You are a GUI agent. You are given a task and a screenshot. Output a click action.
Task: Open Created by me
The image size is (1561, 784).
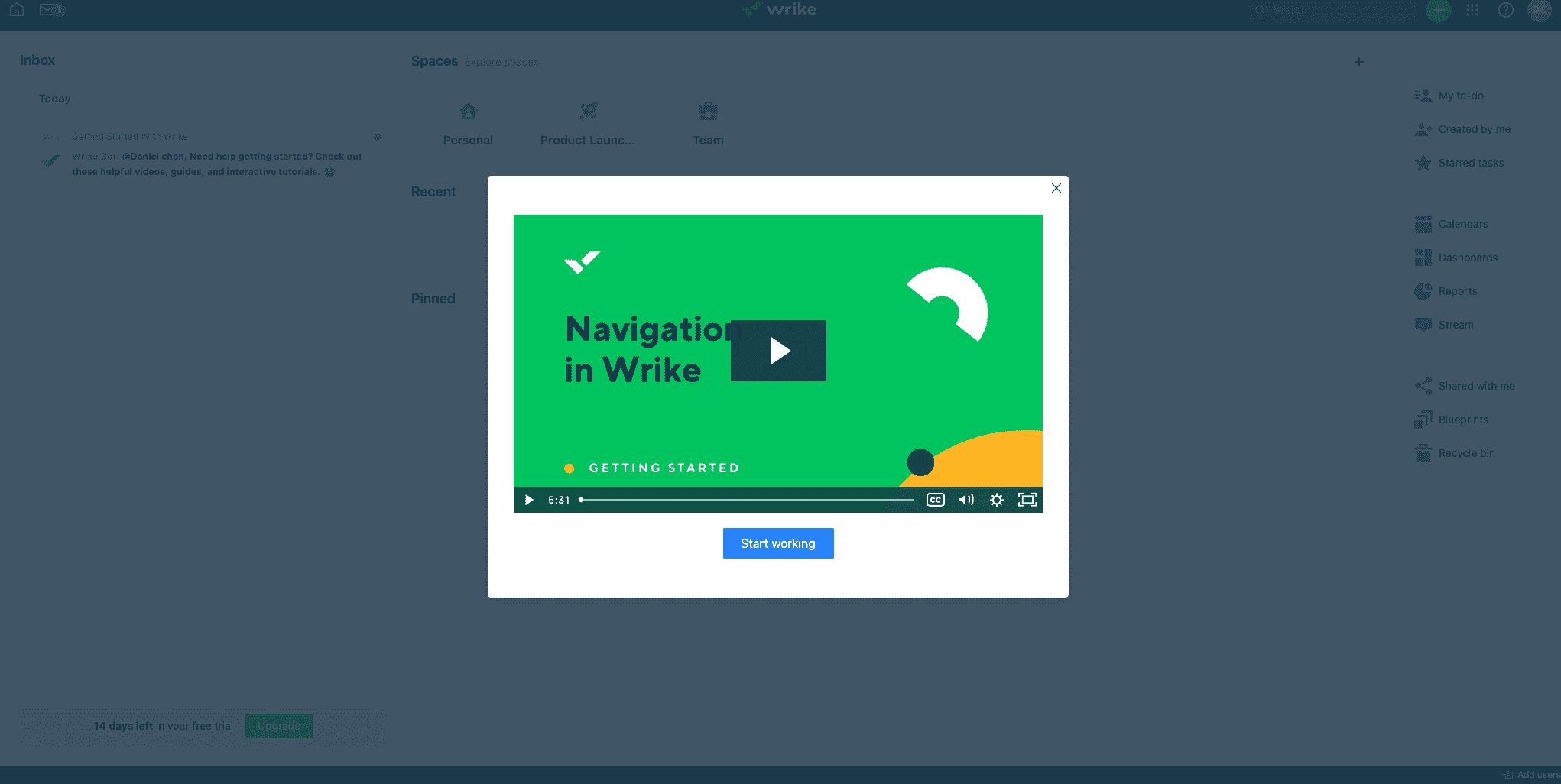[x=1462, y=129]
